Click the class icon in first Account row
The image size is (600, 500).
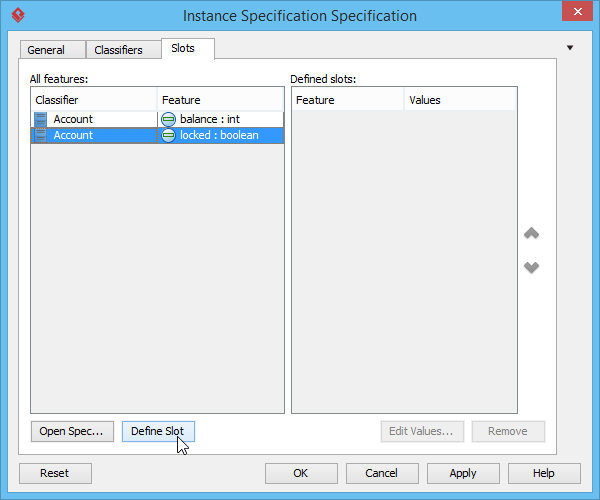(x=41, y=119)
